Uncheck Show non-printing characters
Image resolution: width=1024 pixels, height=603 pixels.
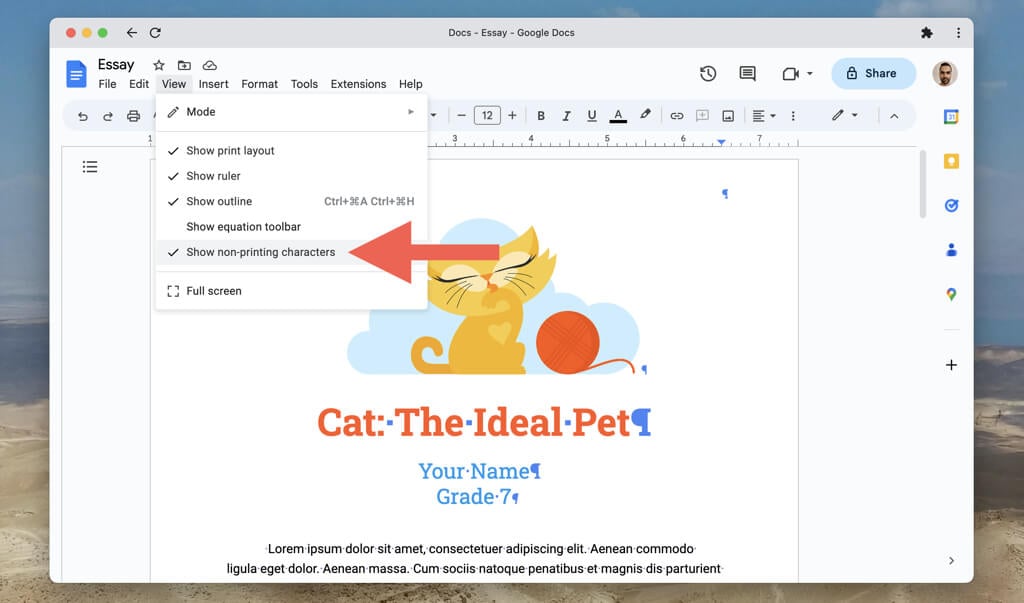coord(260,252)
